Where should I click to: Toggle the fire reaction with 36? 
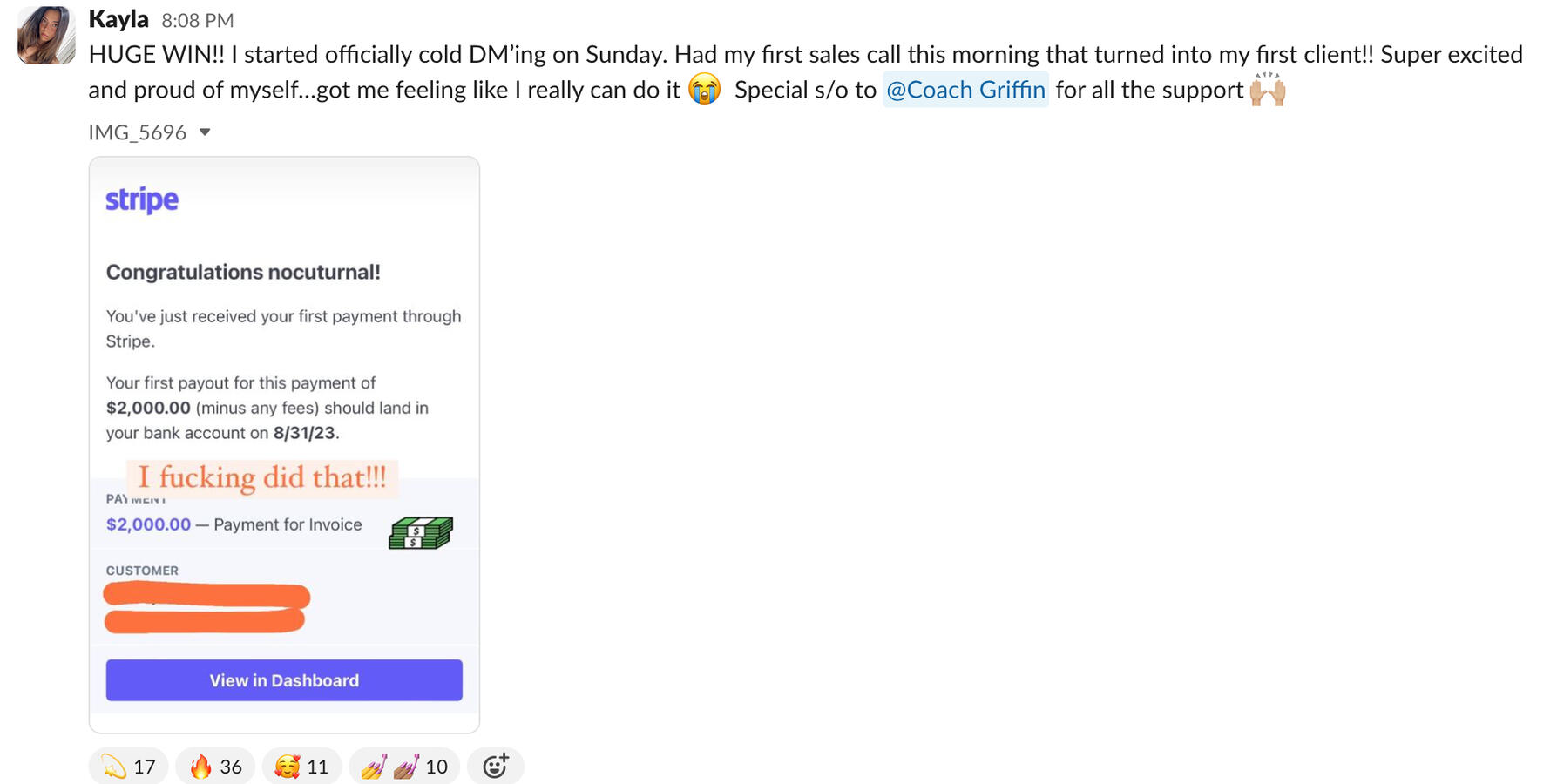pyautogui.click(x=215, y=766)
